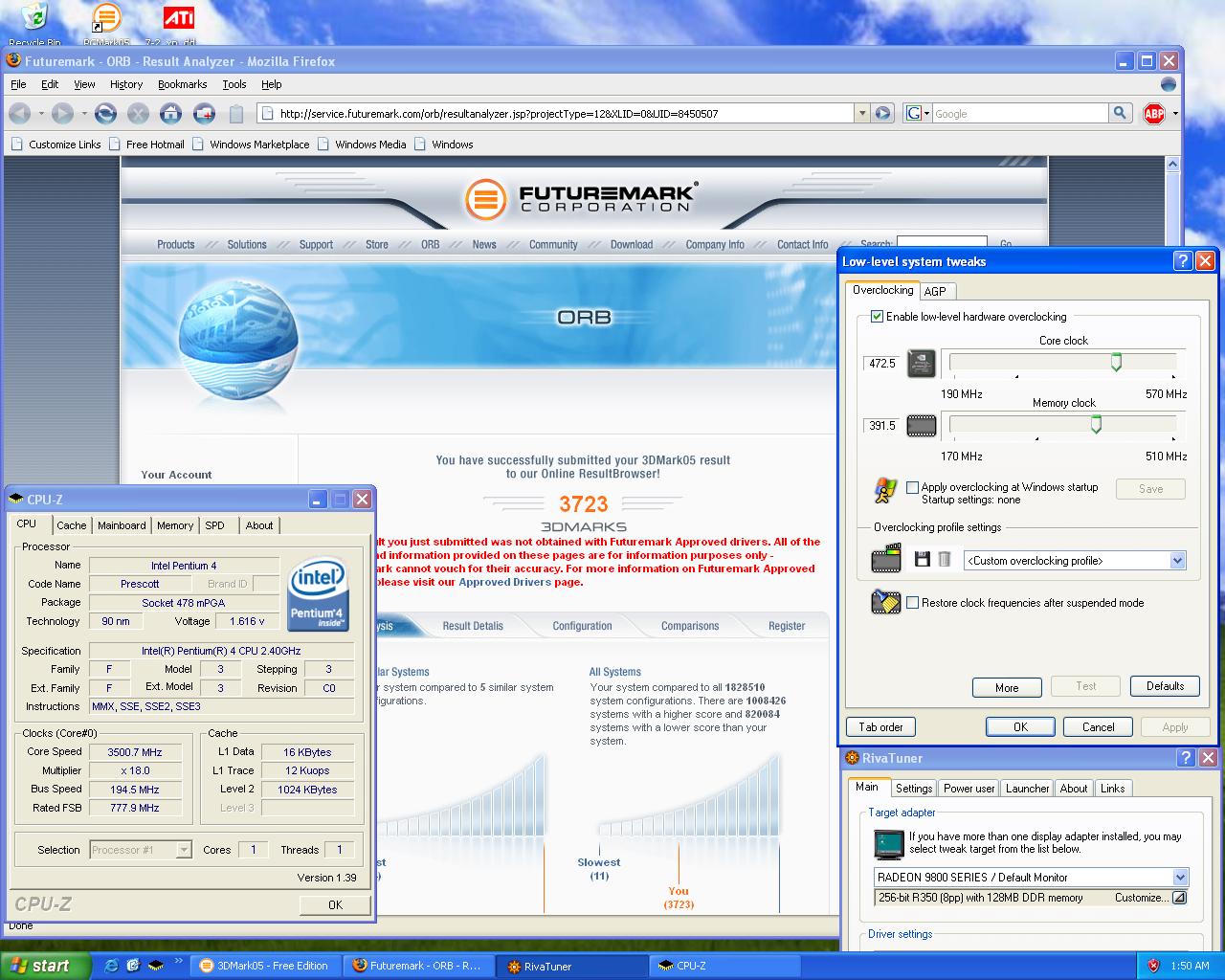
Task: Launch Internet Explorer from quick launch
Action: tap(111, 966)
